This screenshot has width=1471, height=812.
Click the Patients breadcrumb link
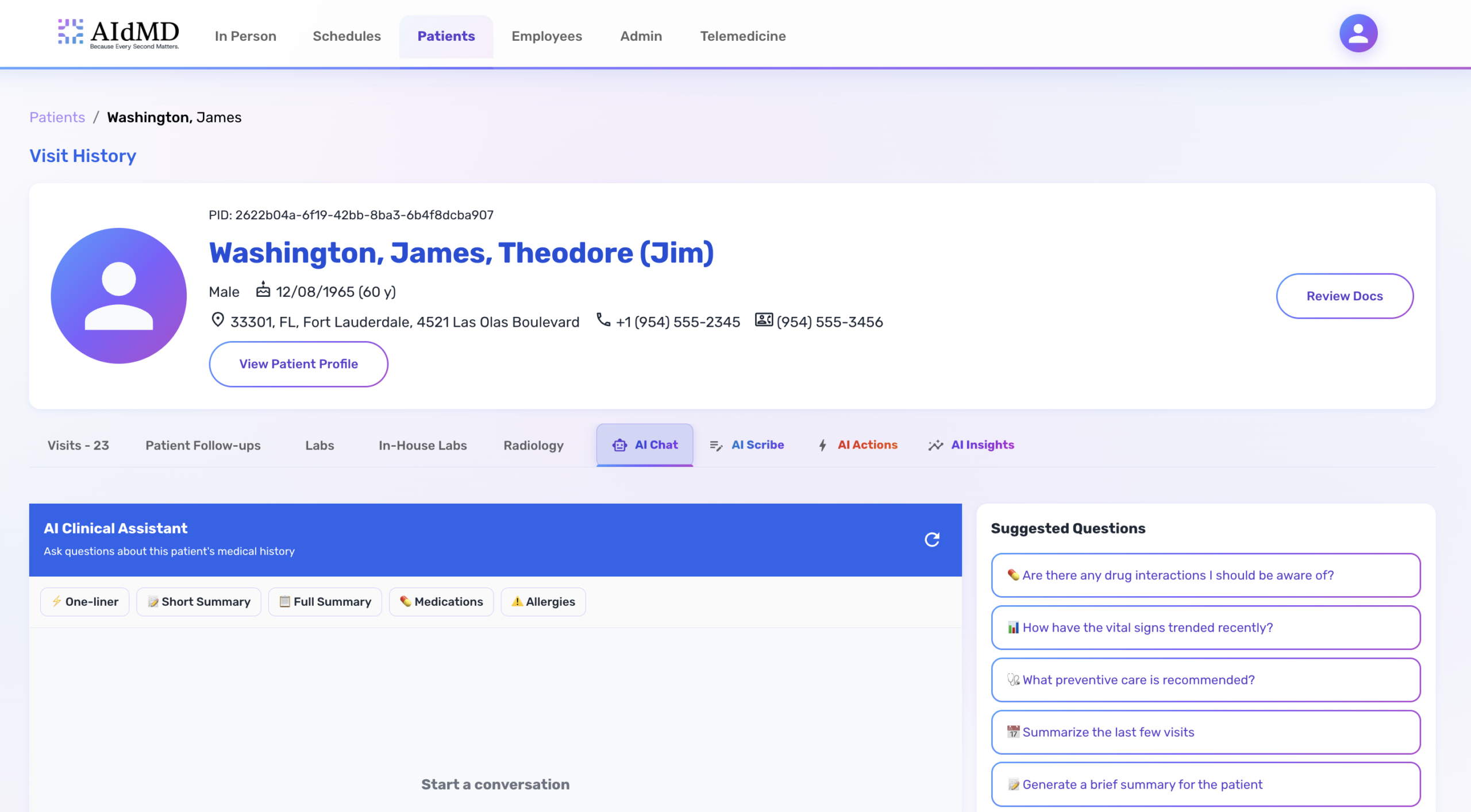click(57, 117)
